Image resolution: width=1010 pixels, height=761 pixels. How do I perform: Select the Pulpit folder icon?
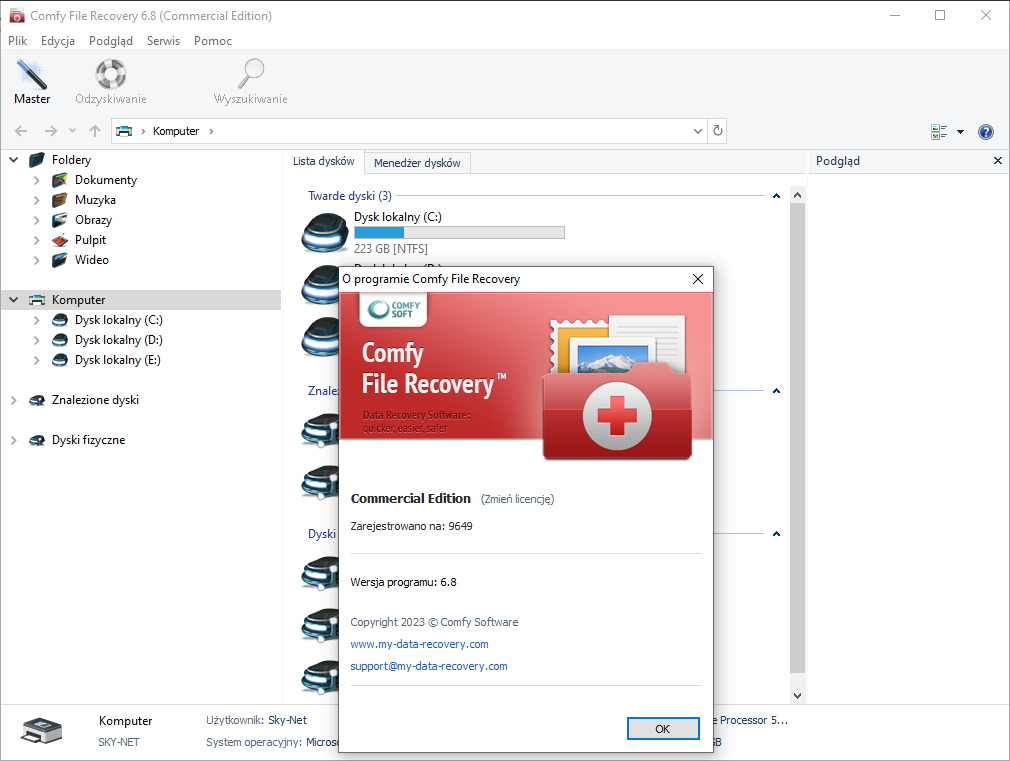point(60,240)
